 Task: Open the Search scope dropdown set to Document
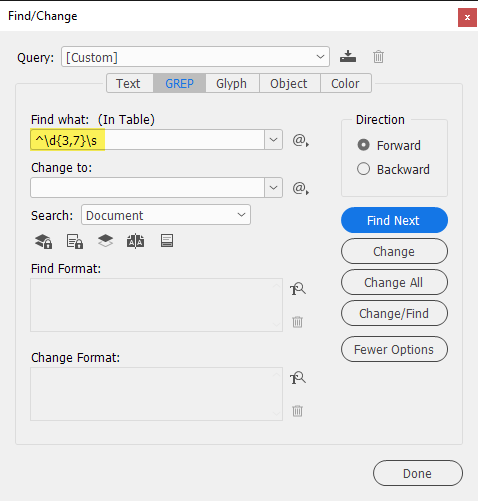(166, 215)
